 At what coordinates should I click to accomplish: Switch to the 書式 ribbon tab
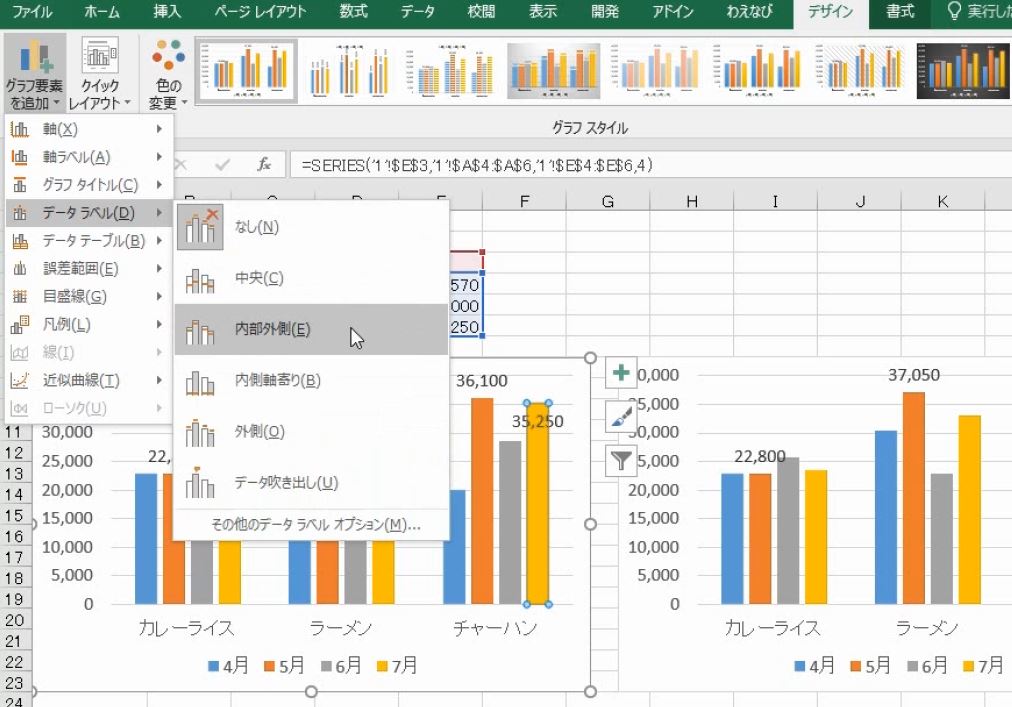click(x=899, y=12)
